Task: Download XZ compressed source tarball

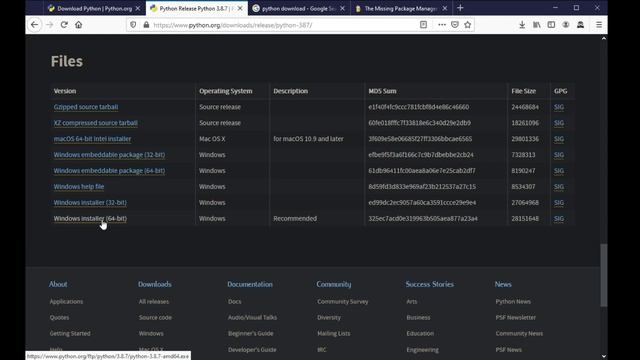Action: pos(96,123)
